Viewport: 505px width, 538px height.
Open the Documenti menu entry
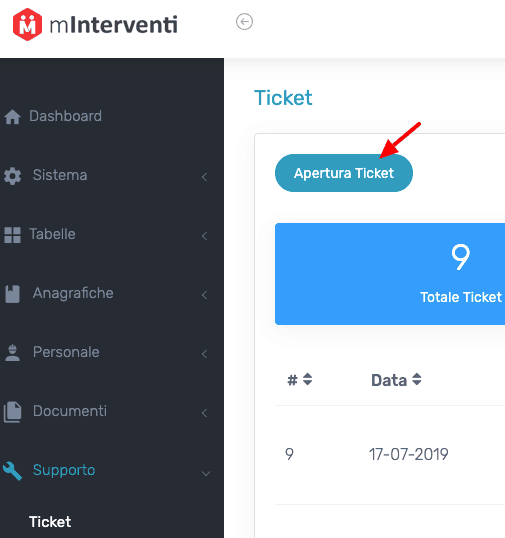[70, 411]
